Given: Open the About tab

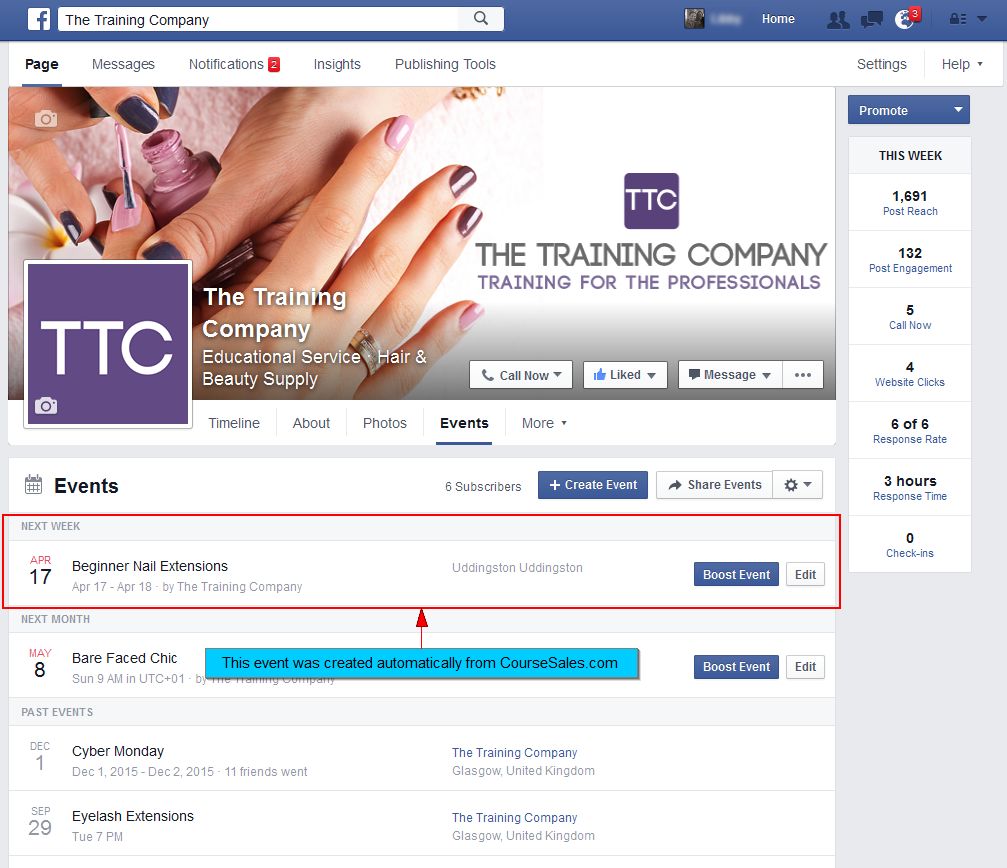Looking at the screenshot, I should pyautogui.click(x=311, y=423).
